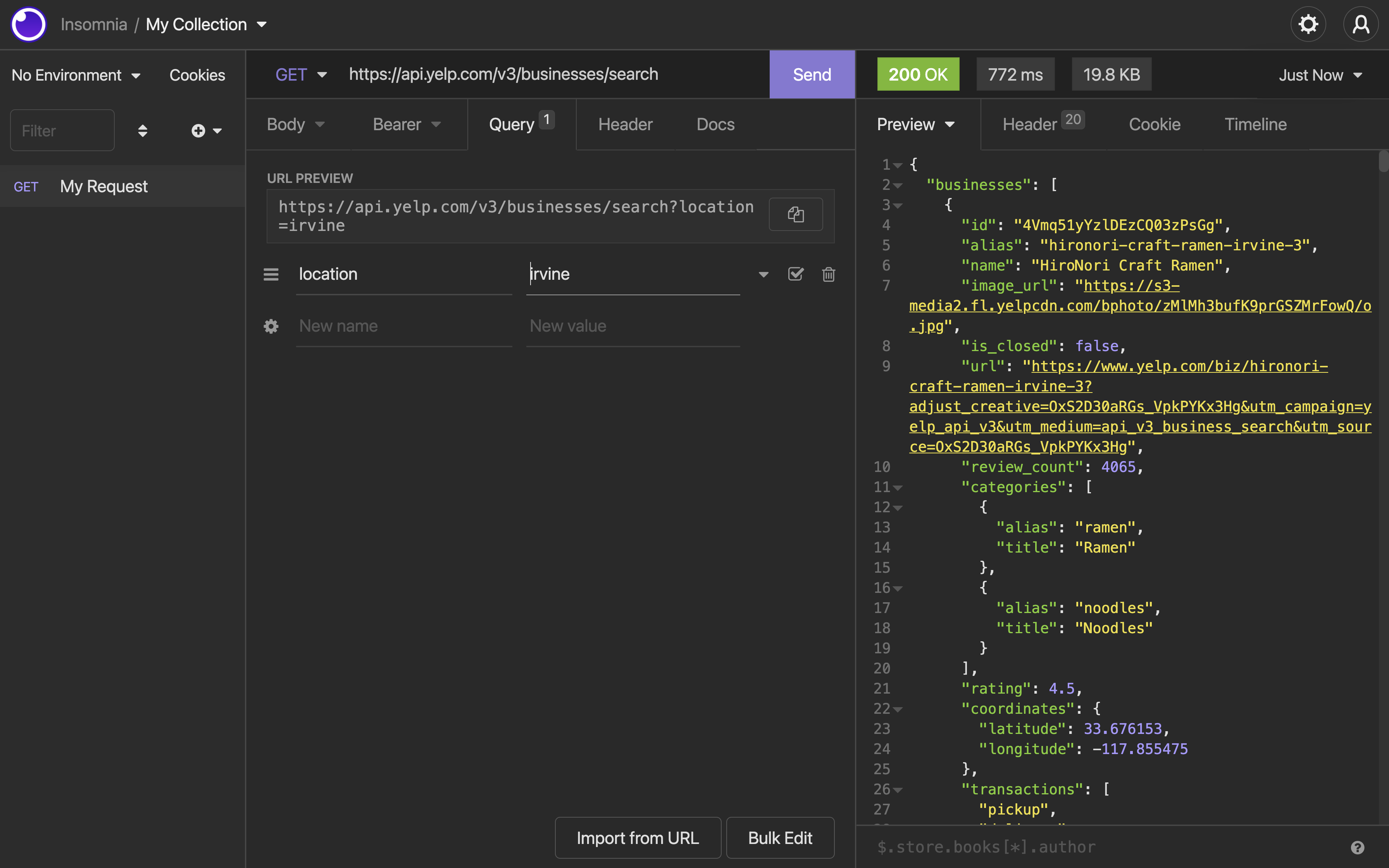Open the yelp.com business url link
1389x868 pixels.
coord(1140,406)
